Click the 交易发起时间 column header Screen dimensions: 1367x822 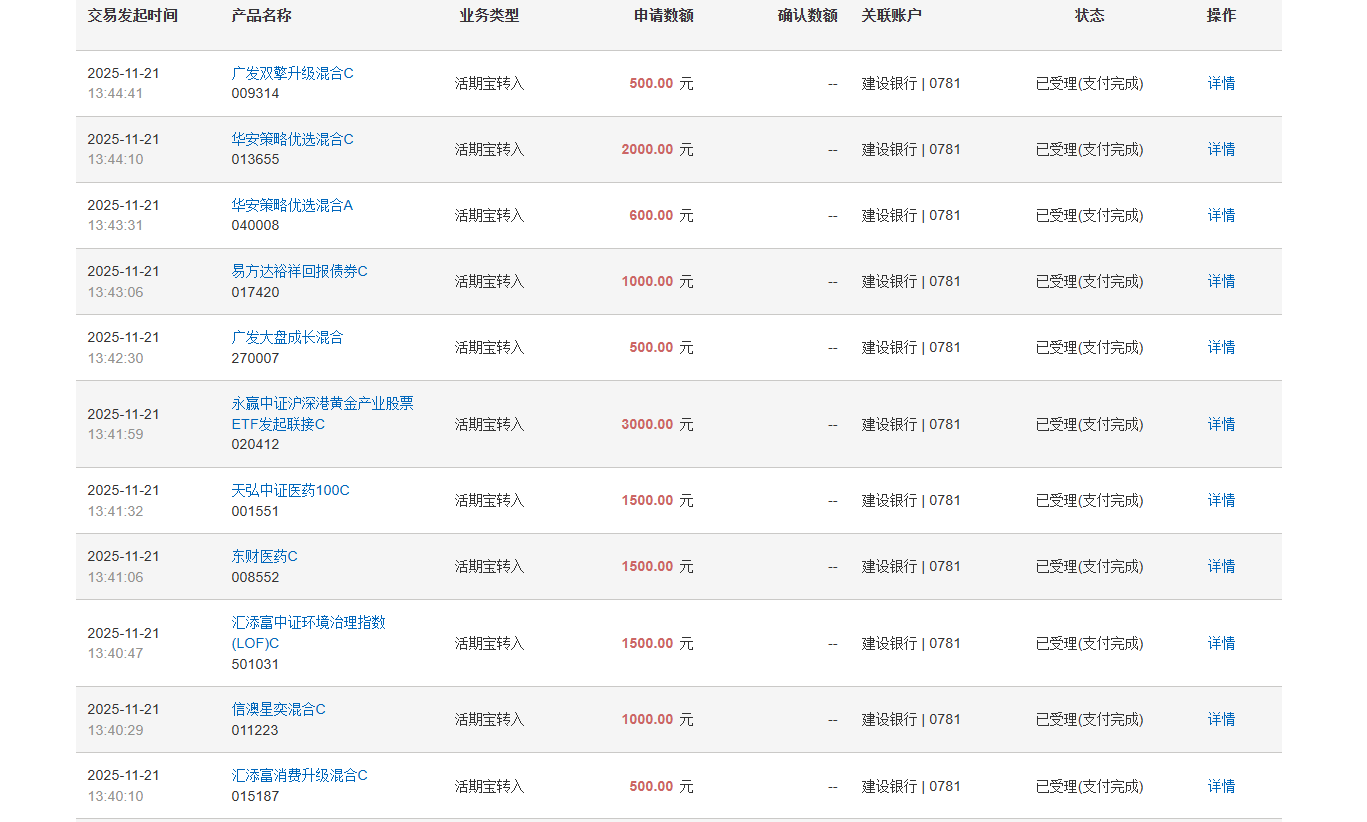(x=132, y=15)
